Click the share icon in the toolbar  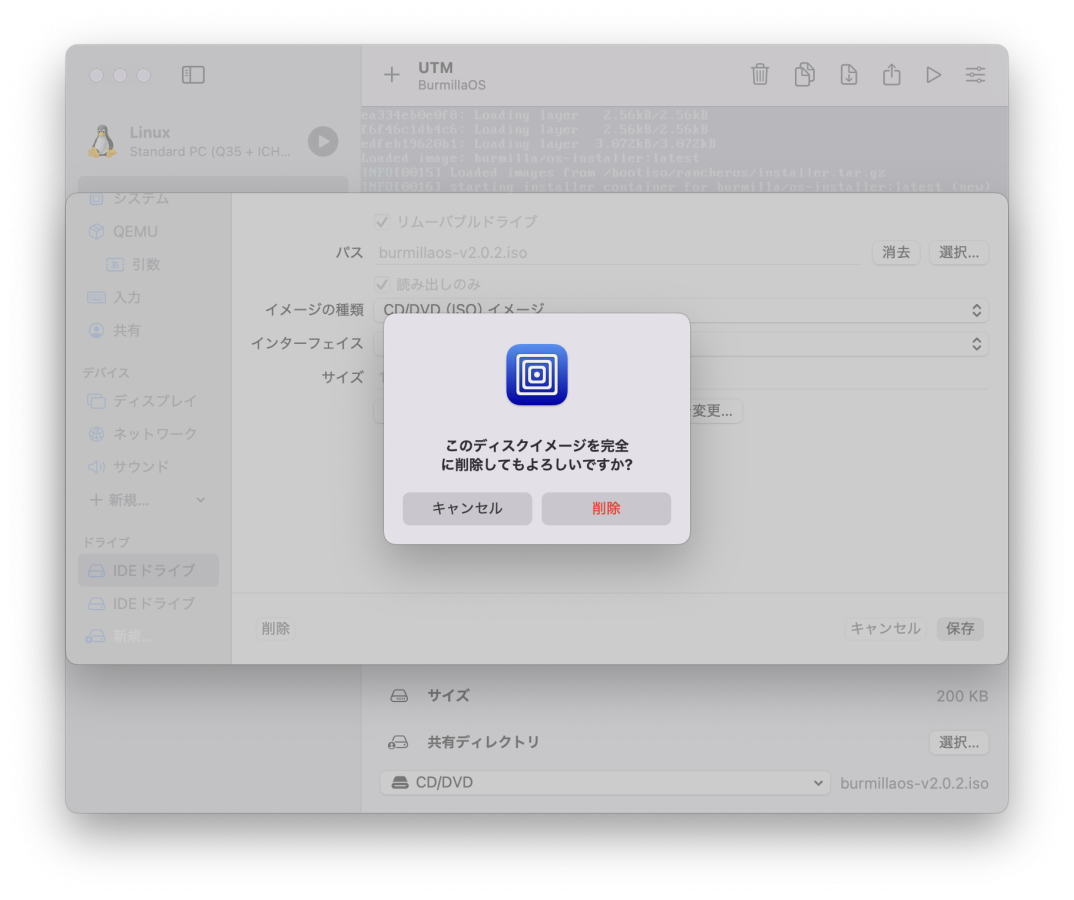[x=891, y=75]
